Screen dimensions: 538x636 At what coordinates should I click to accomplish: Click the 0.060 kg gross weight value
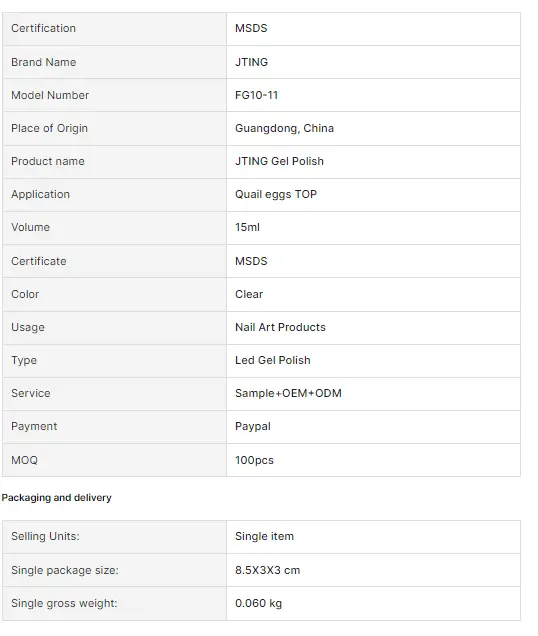pyautogui.click(x=258, y=603)
